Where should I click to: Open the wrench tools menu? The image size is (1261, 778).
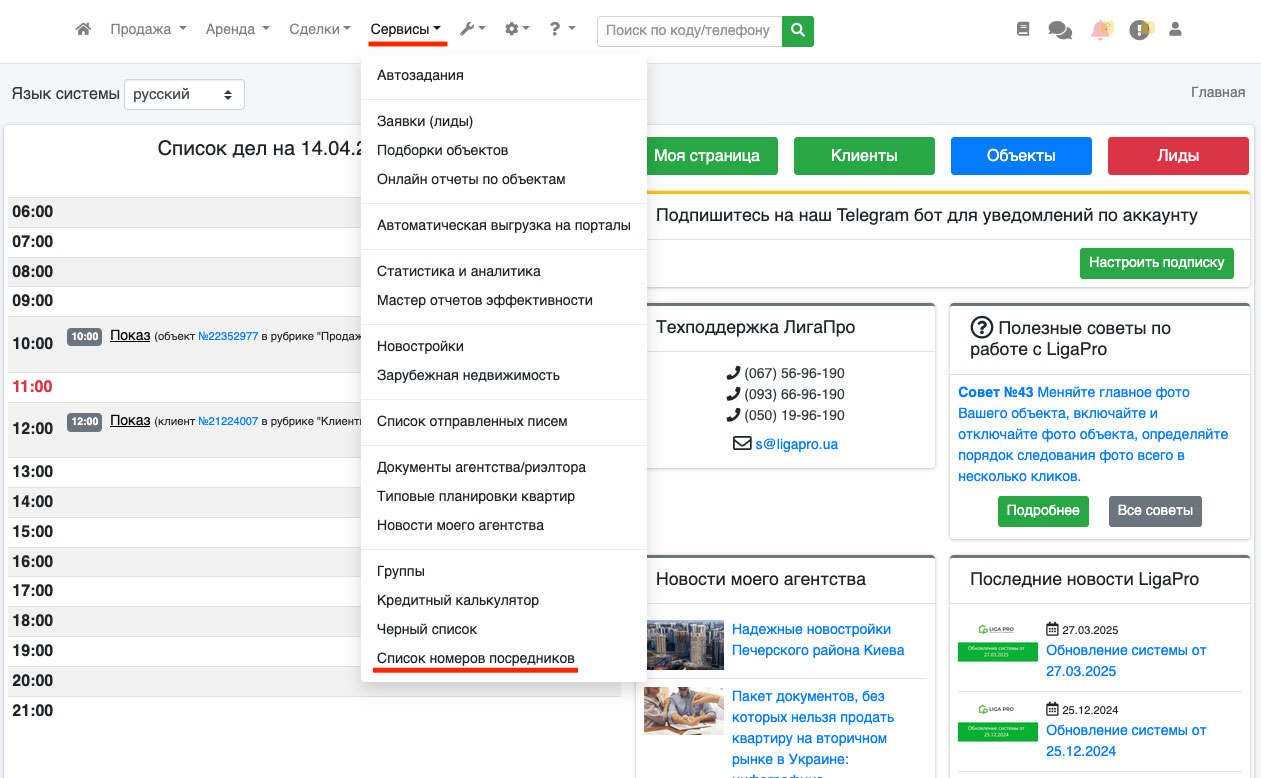click(471, 30)
